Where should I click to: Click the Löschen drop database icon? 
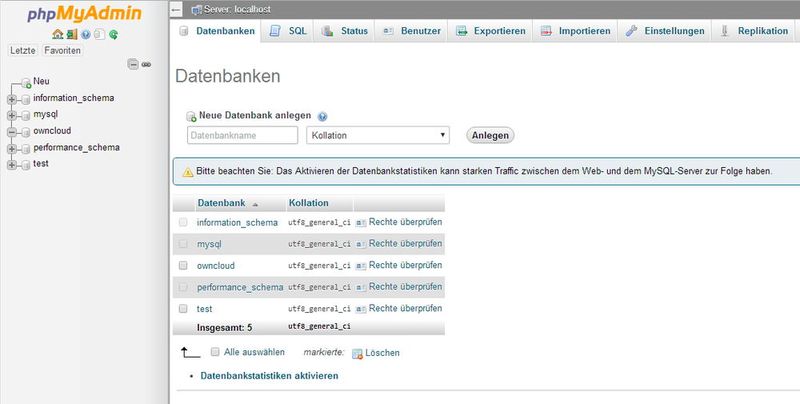point(357,354)
